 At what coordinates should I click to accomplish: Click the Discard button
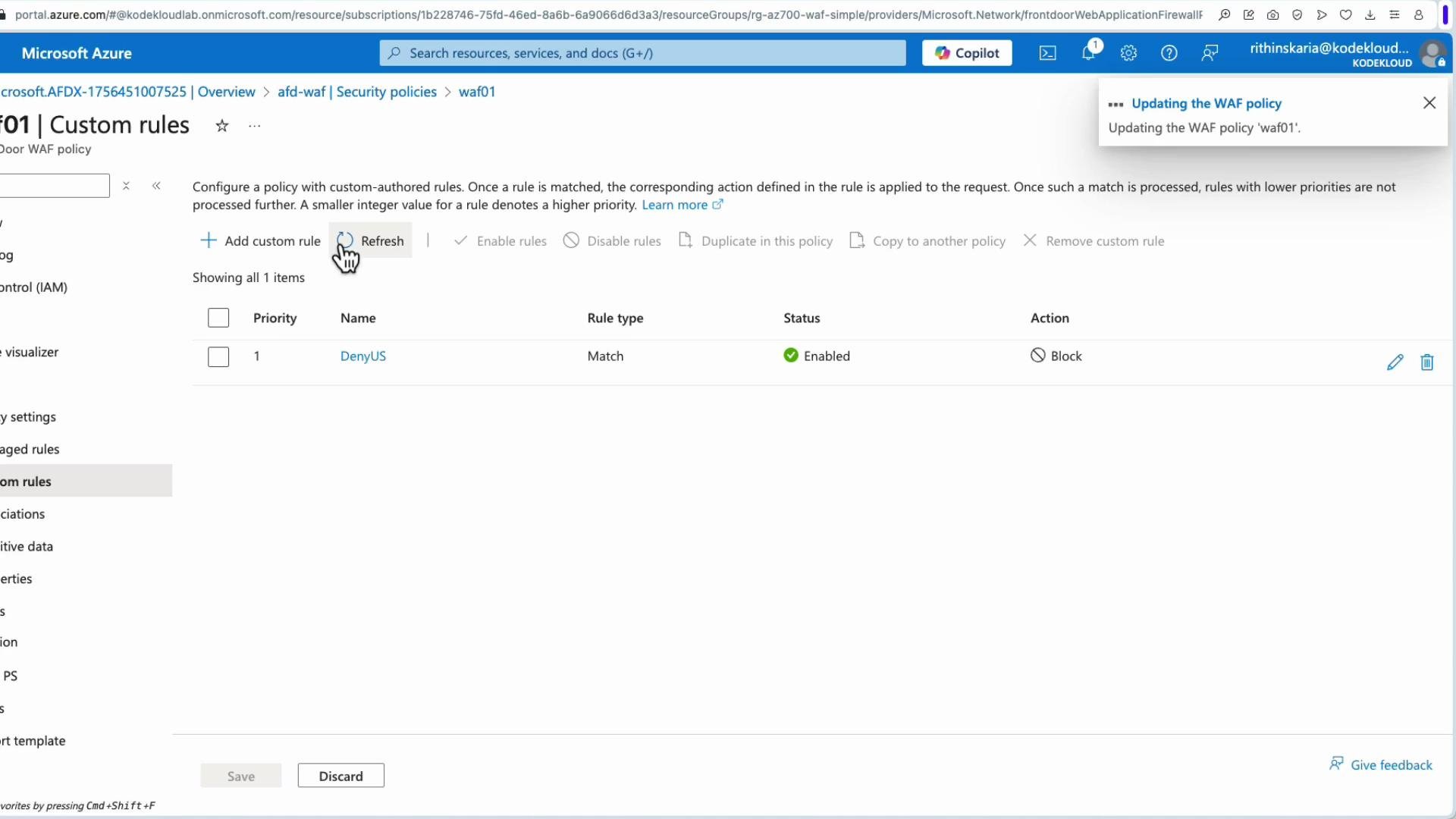pos(341,776)
